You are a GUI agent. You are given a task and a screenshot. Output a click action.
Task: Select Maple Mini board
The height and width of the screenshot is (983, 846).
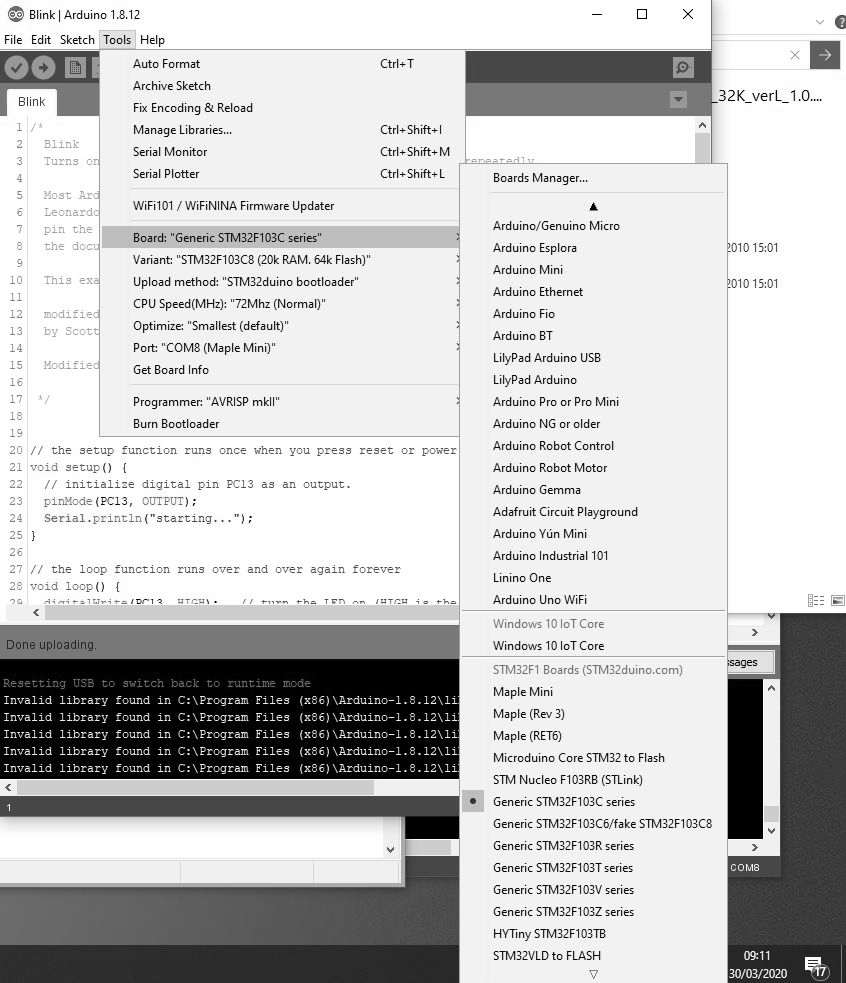593,691
